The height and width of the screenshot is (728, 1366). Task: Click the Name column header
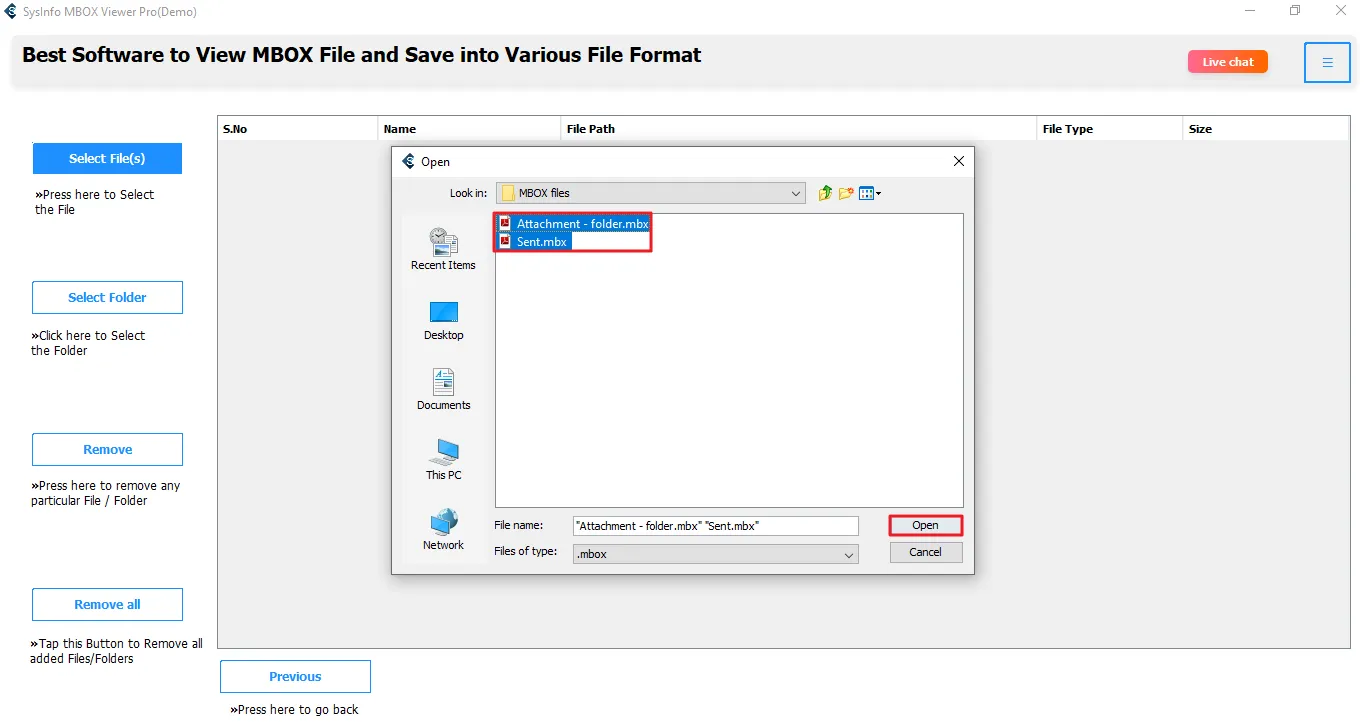pyautogui.click(x=470, y=129)
